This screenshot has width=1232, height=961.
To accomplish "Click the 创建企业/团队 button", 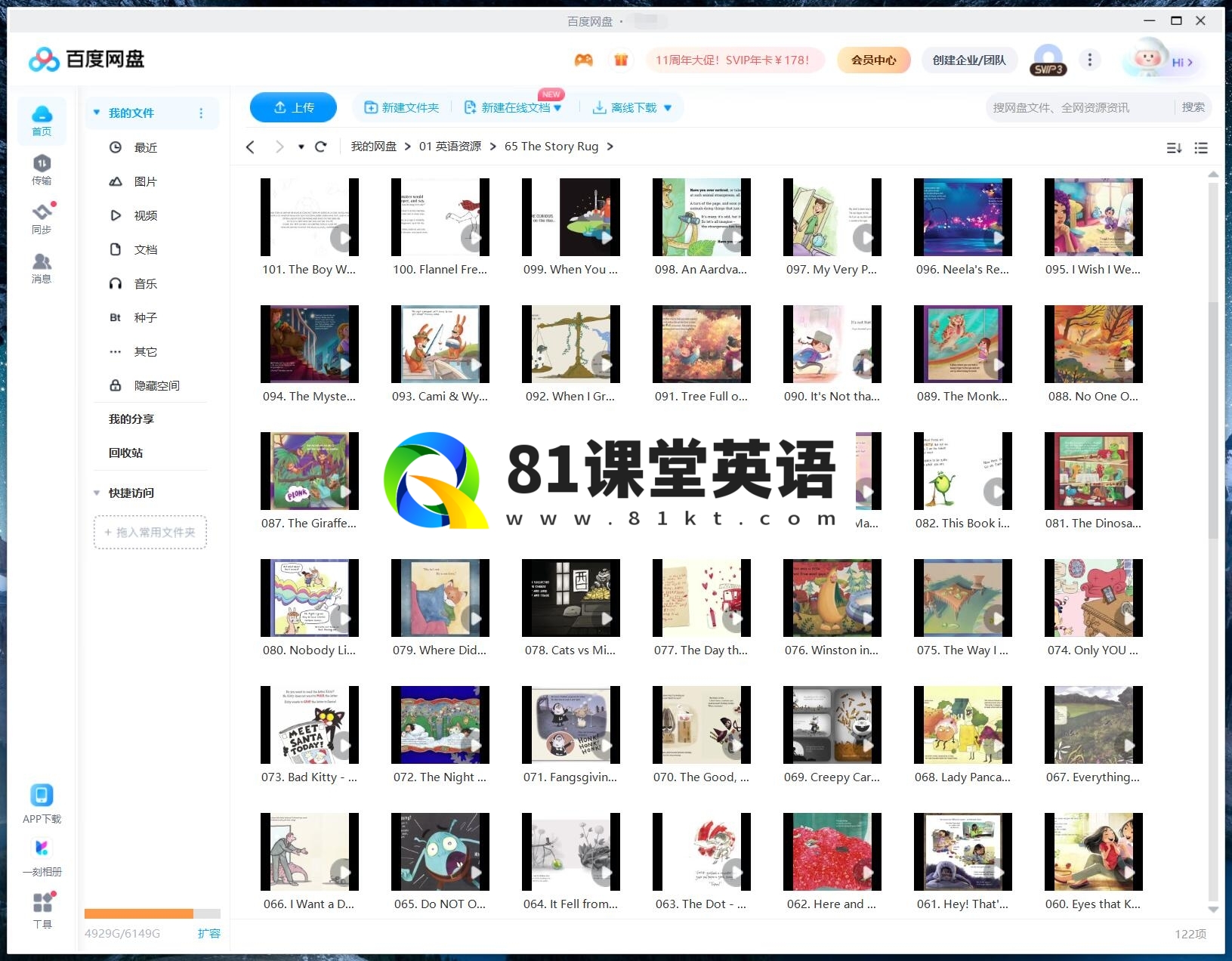I will tap(969, 60).
